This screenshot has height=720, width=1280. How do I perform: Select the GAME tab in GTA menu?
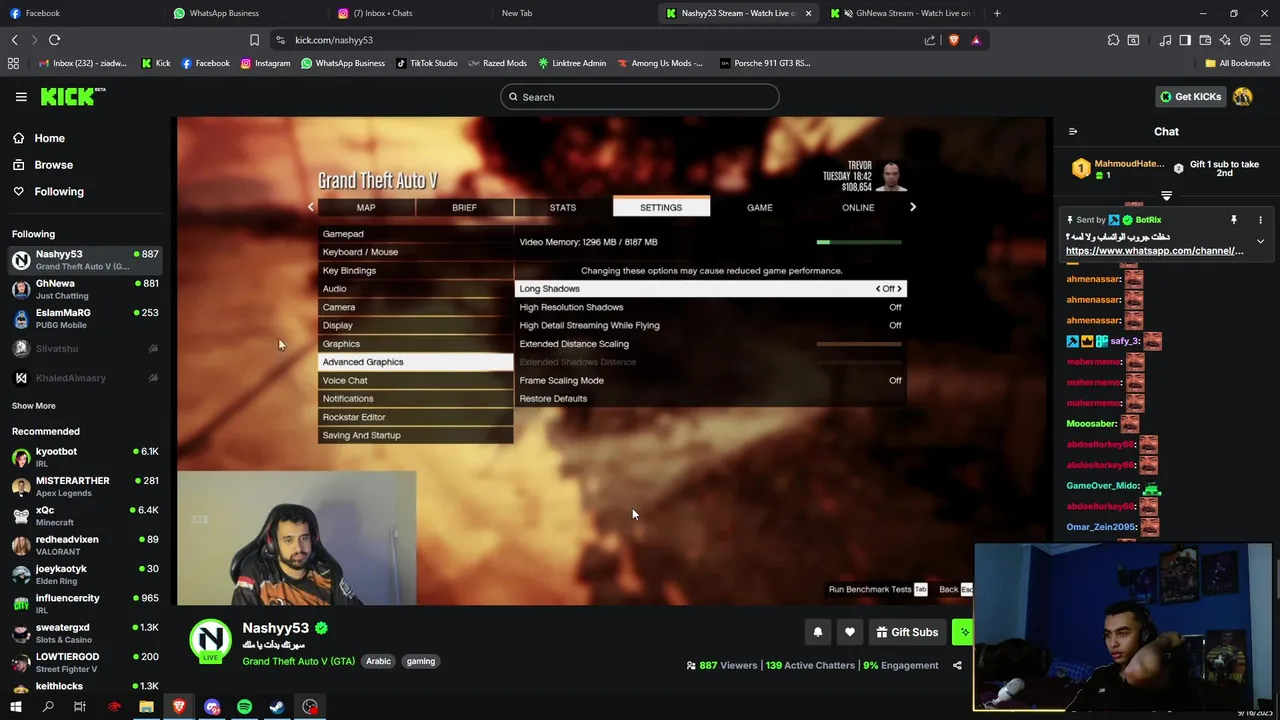pos(760,207)
